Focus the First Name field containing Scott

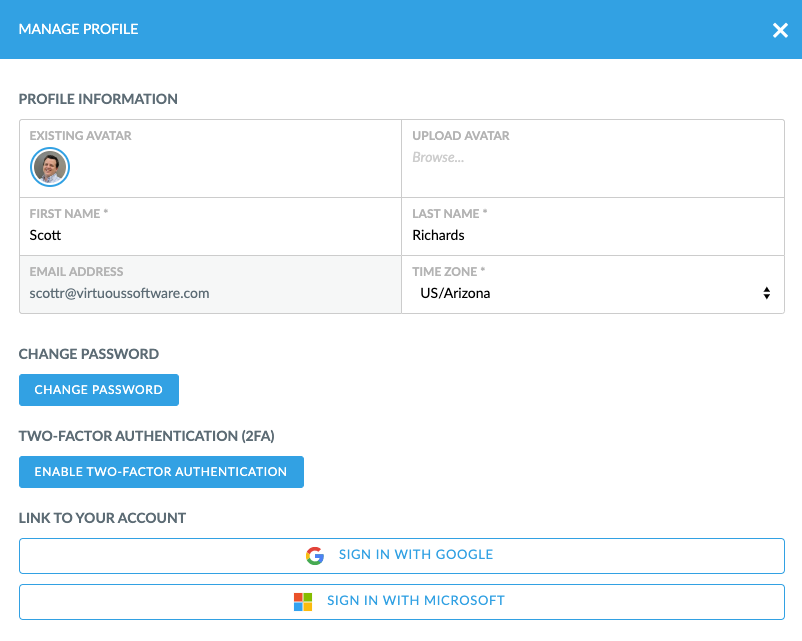[210, 236]
